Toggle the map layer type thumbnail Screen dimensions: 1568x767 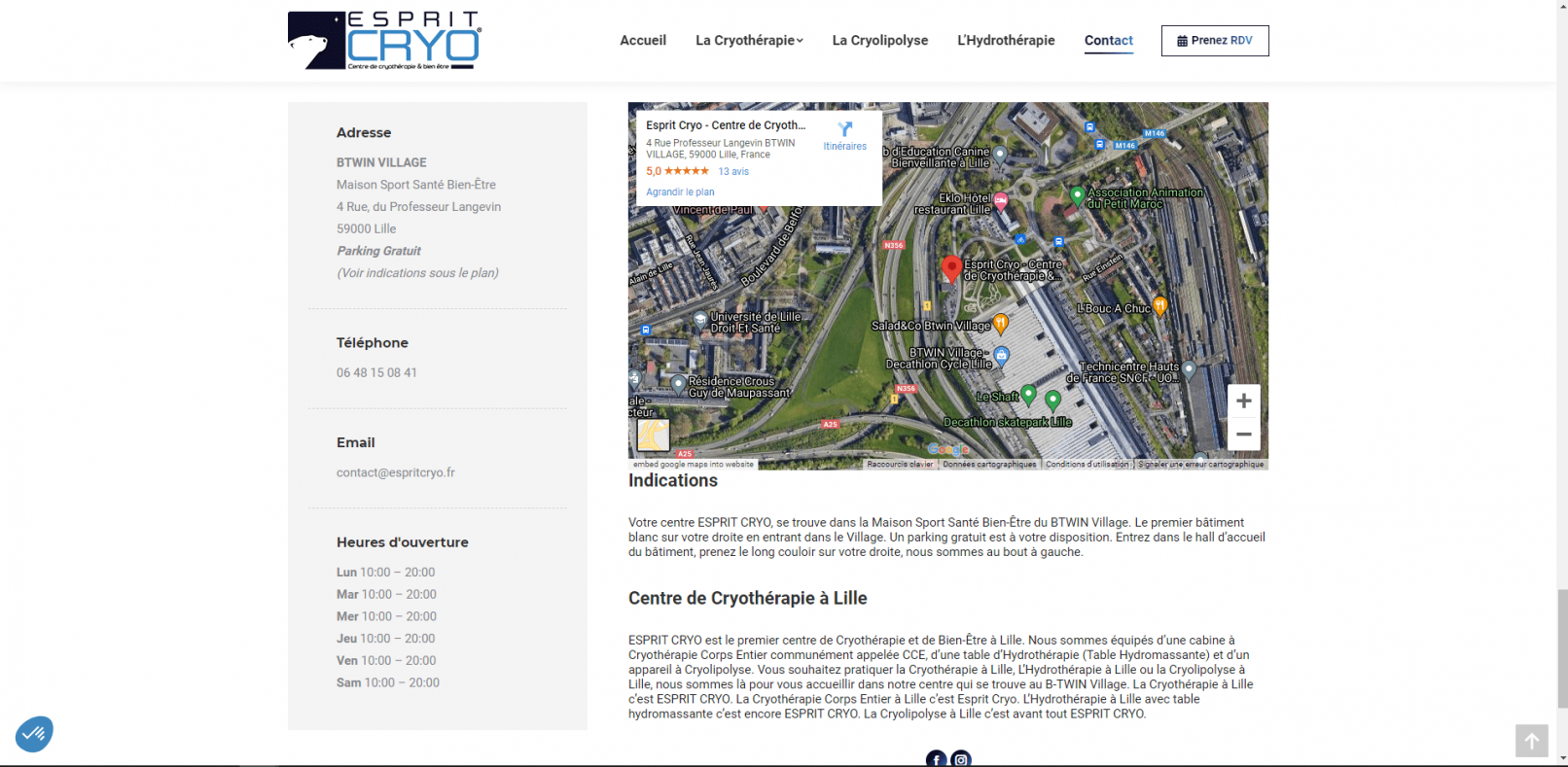(x=653, y=435)
